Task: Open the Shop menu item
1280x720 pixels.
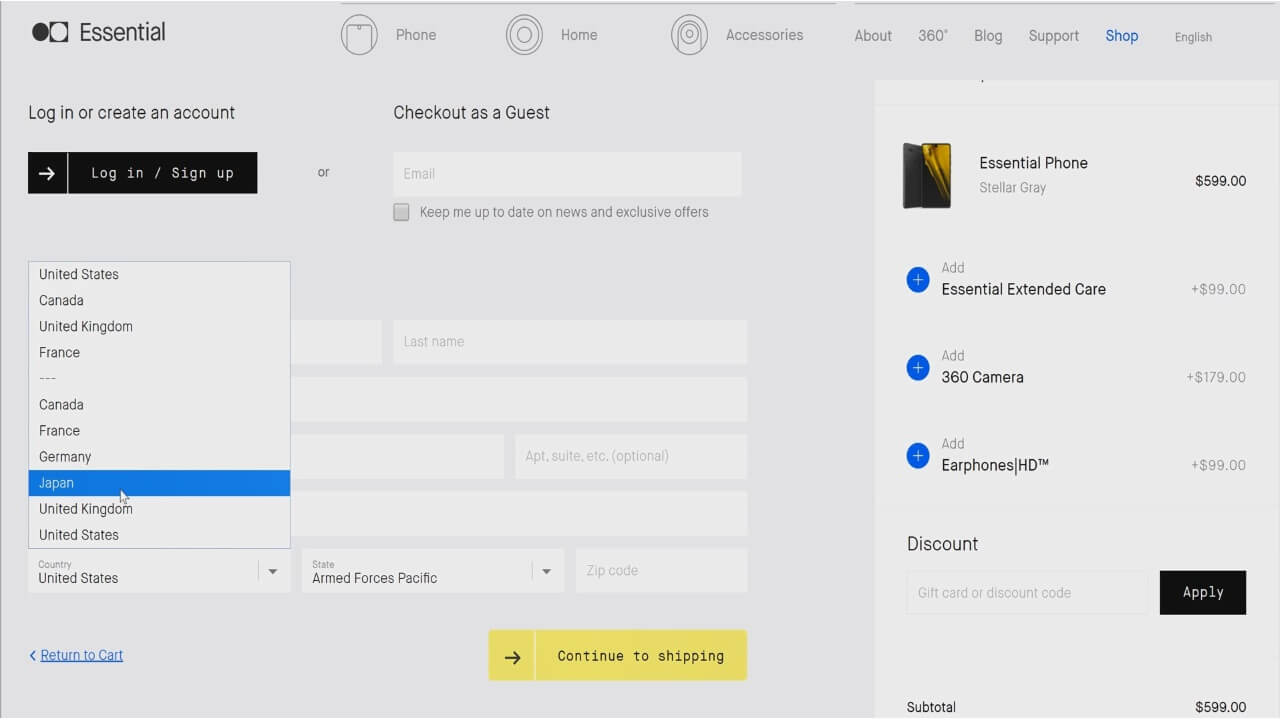Action: [x=1121, y=36]
